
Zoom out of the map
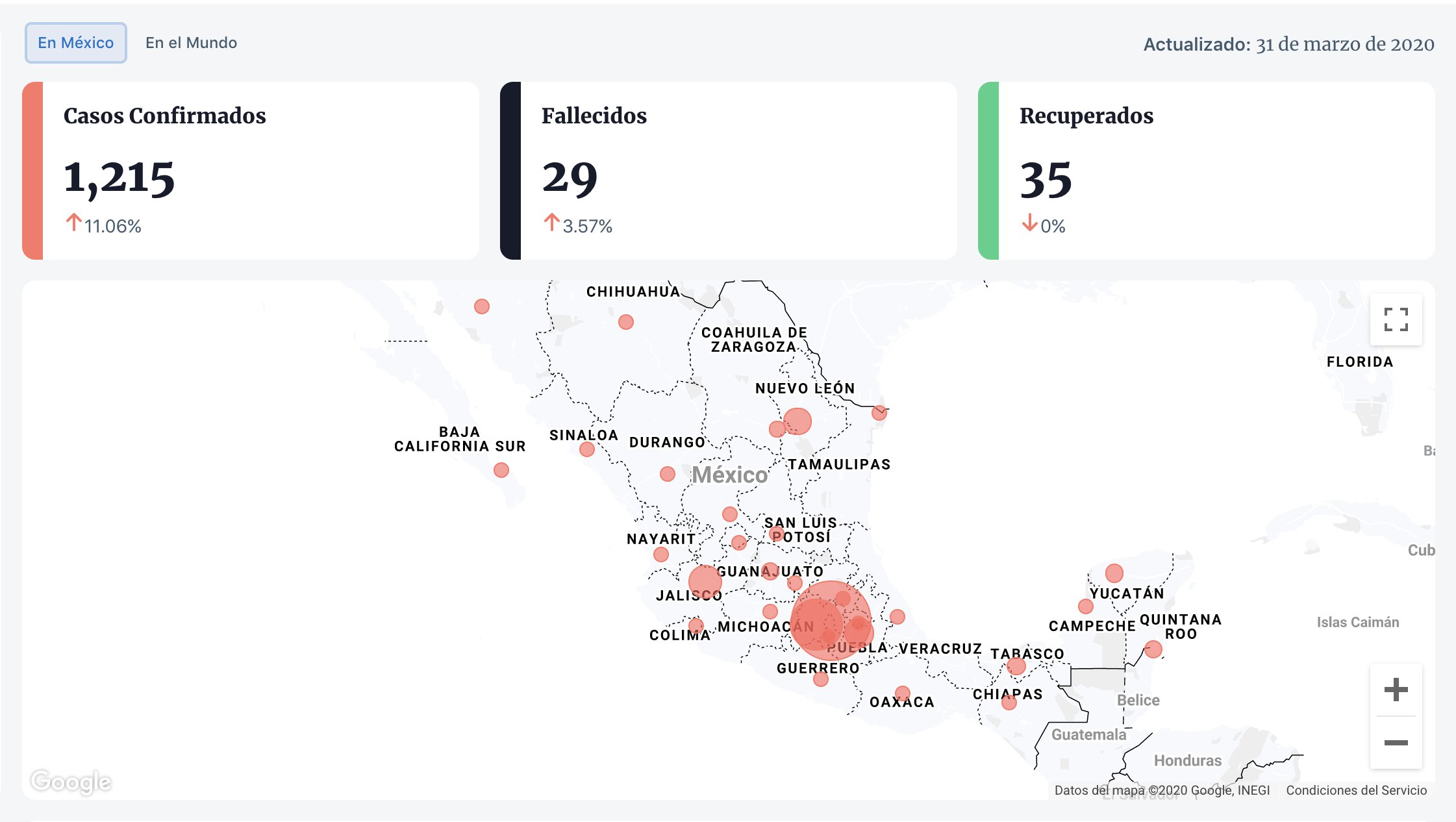coord(1396,742)
